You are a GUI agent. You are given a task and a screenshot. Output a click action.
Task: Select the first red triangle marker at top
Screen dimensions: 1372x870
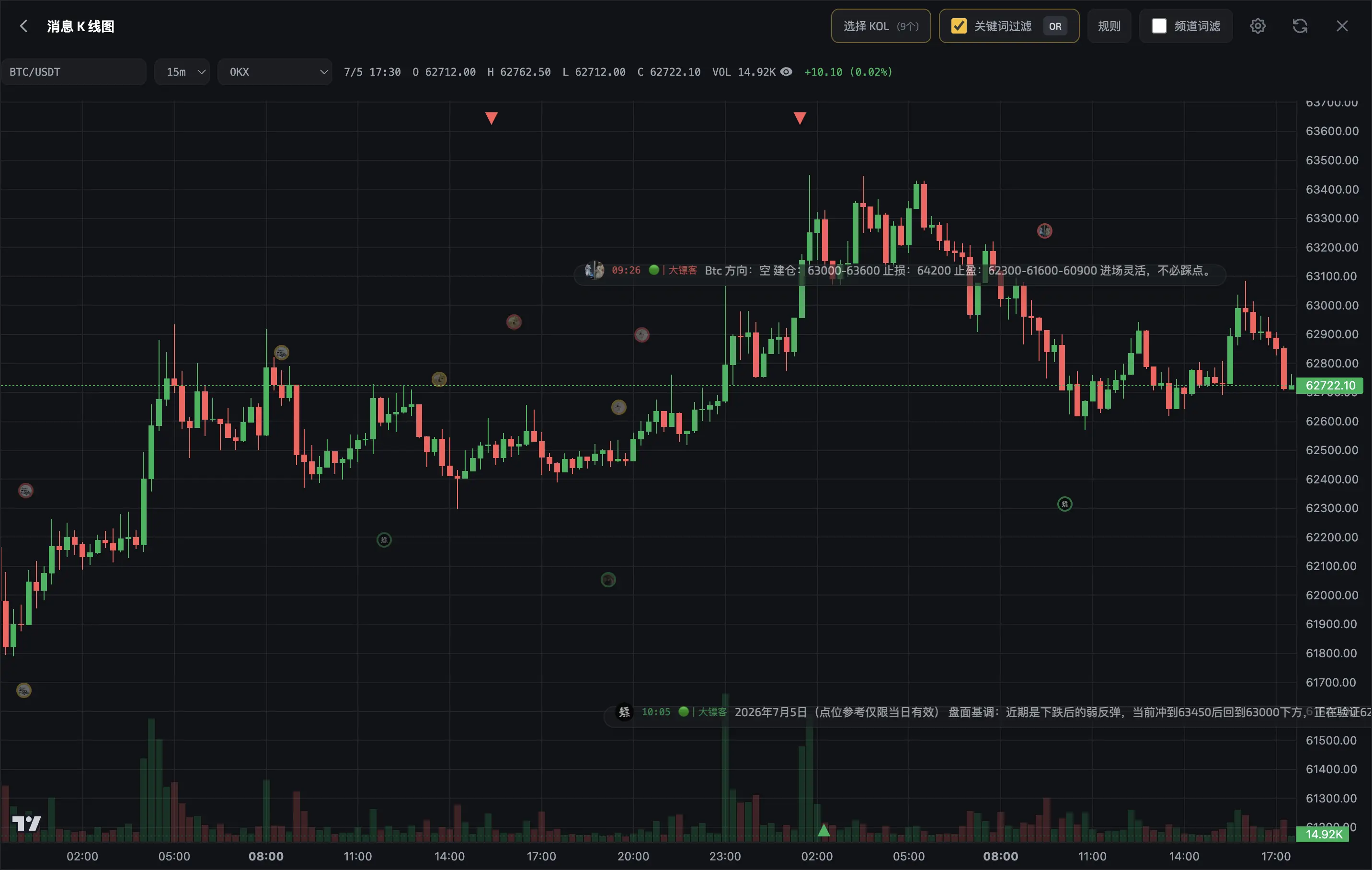coord(491,118)
